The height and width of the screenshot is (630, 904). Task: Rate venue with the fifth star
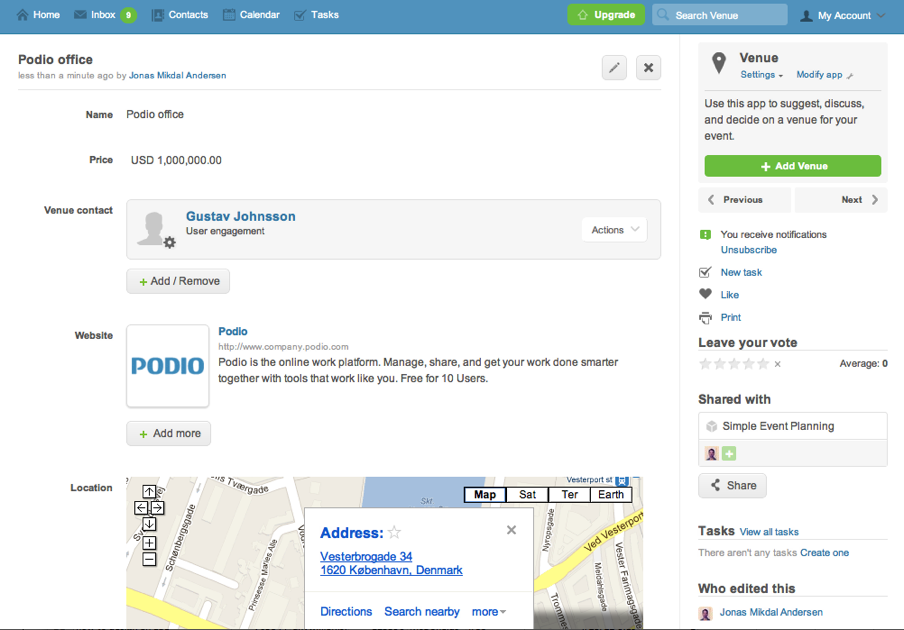pos(764,364)
